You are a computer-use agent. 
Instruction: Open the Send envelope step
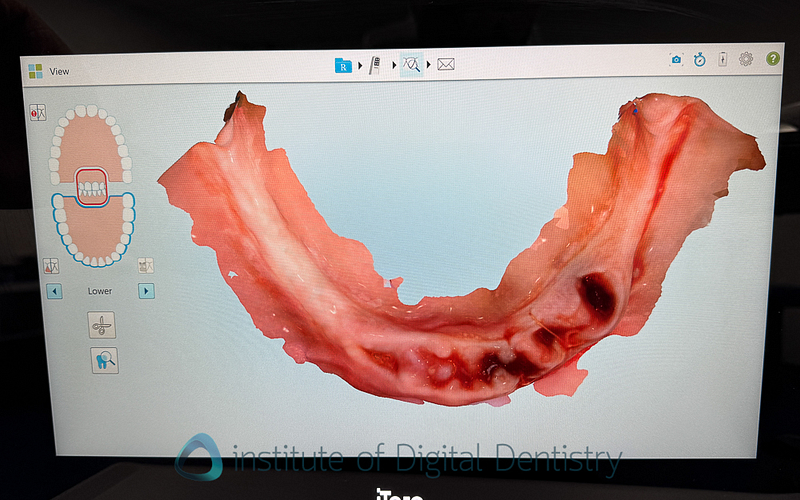pyautogui.click(x=446, y=65)
